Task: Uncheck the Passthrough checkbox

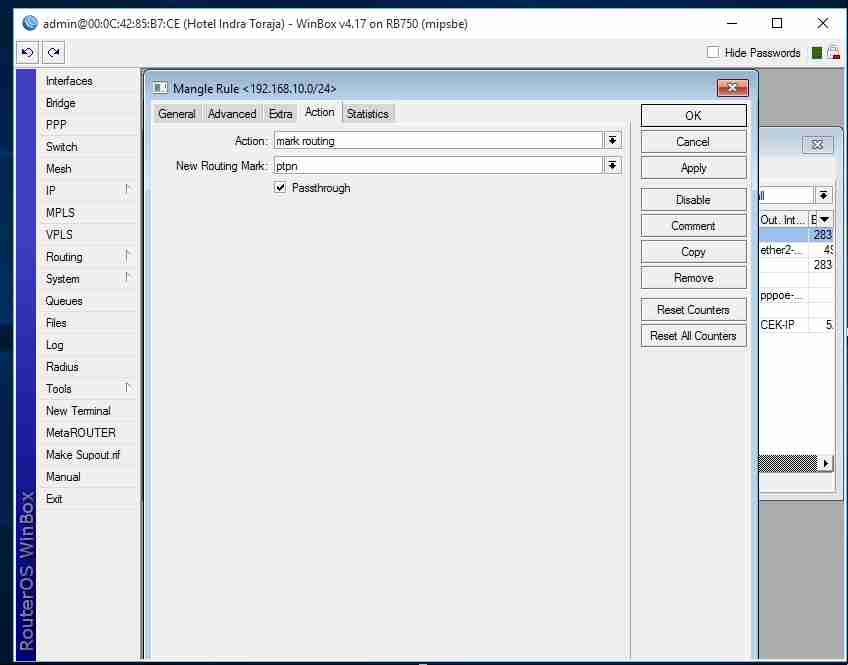Action: click(280, 188)
